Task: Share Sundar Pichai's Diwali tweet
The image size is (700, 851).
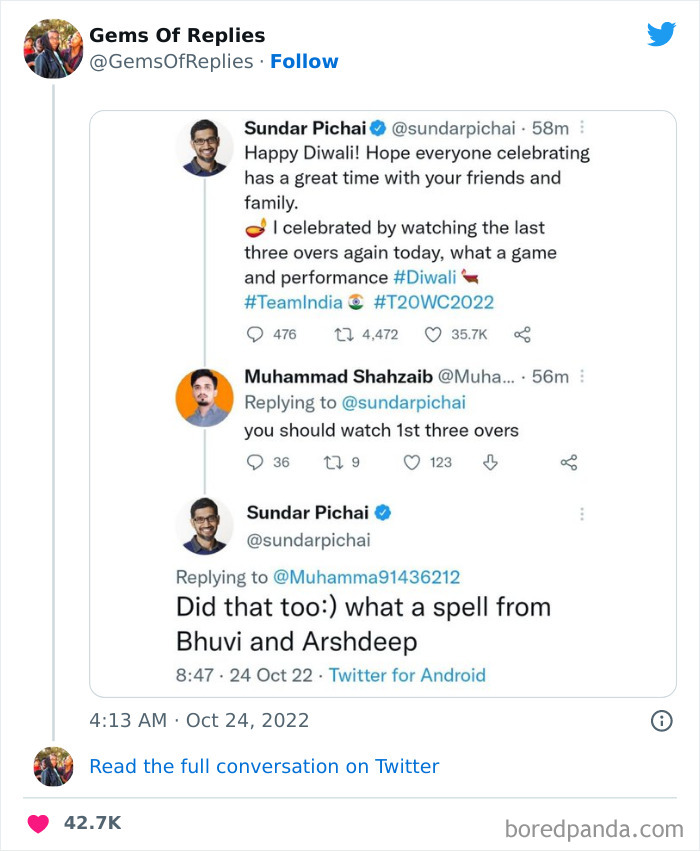Action: coord(522,335)
